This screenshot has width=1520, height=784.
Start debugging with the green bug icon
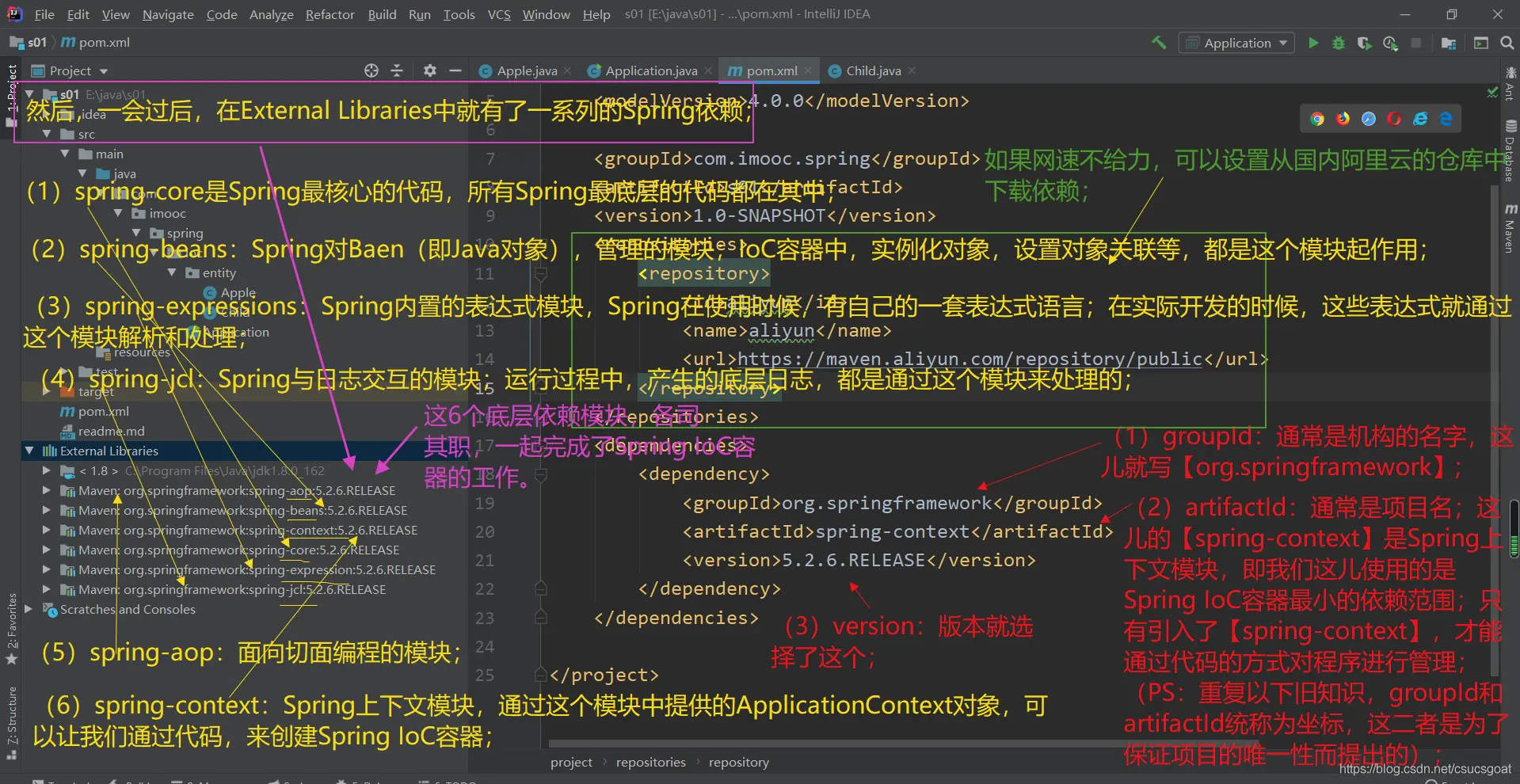(x=1339, y=43)
